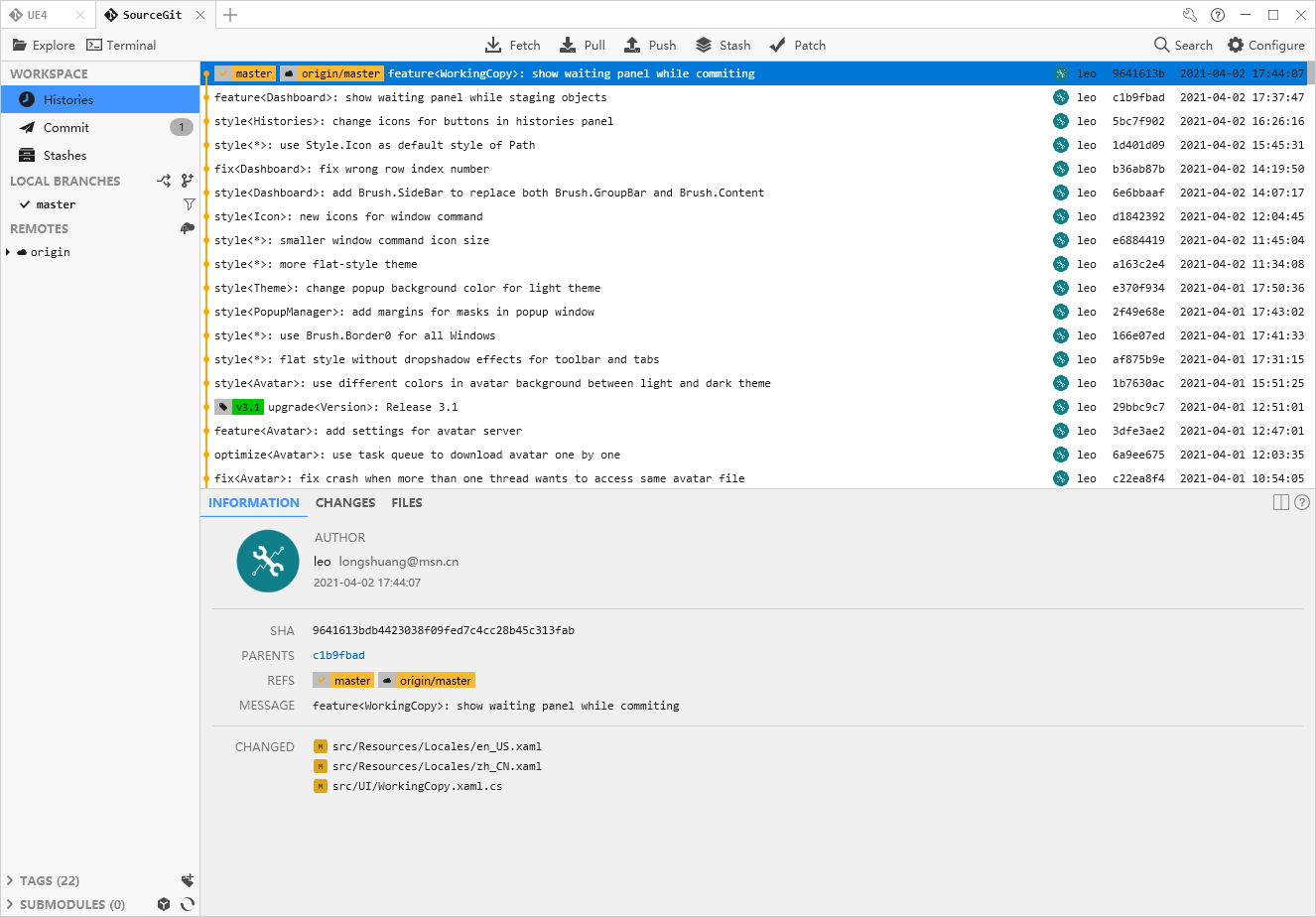
Task: Open the Commit workspace view
Action: [100, 127]
